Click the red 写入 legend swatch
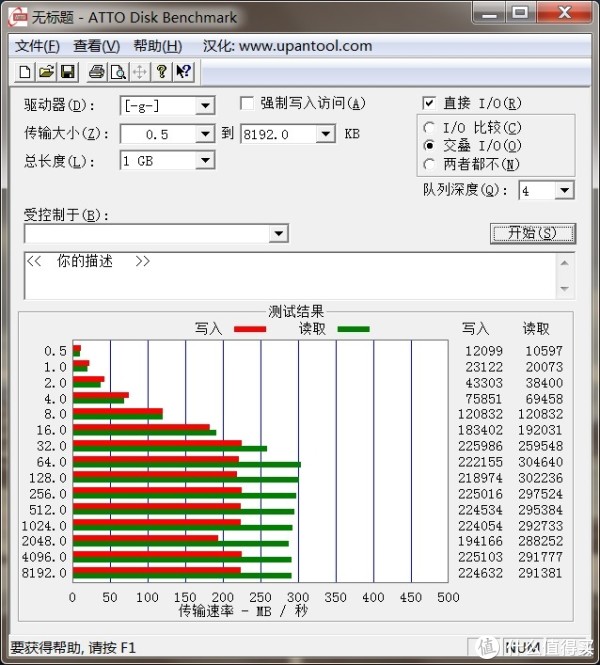This screenshot has width=600, height=665. pyautogui.click(x=250, y=329)
